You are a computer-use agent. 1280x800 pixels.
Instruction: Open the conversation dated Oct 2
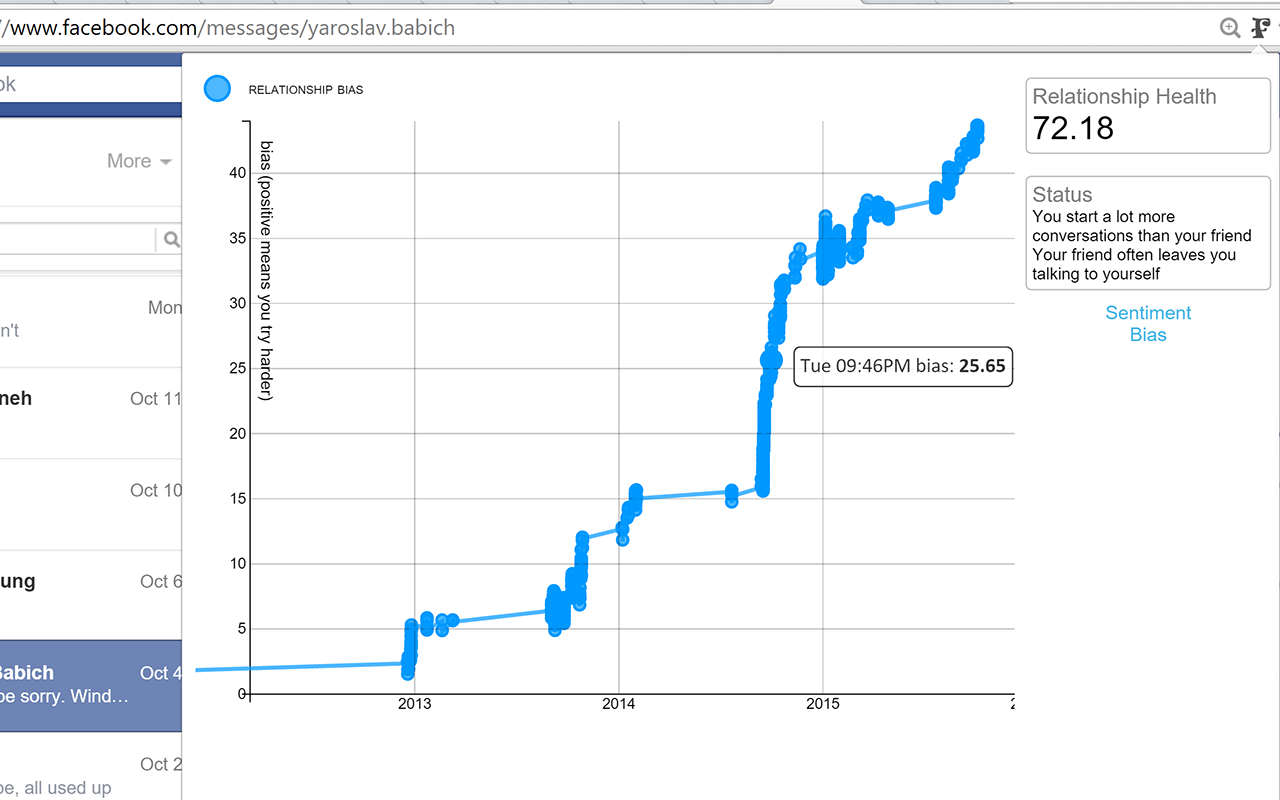coord(91,766)
